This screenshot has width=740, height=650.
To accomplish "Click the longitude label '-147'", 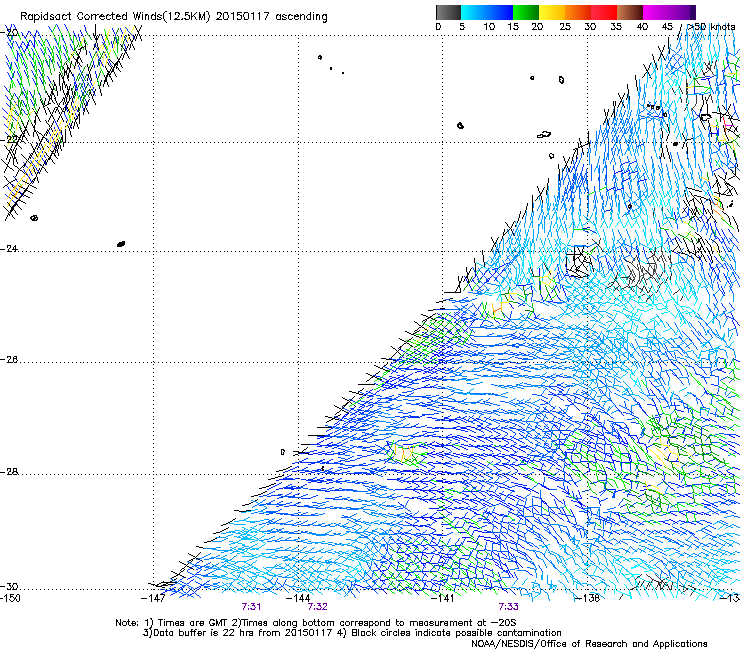I will click(153, 598).
